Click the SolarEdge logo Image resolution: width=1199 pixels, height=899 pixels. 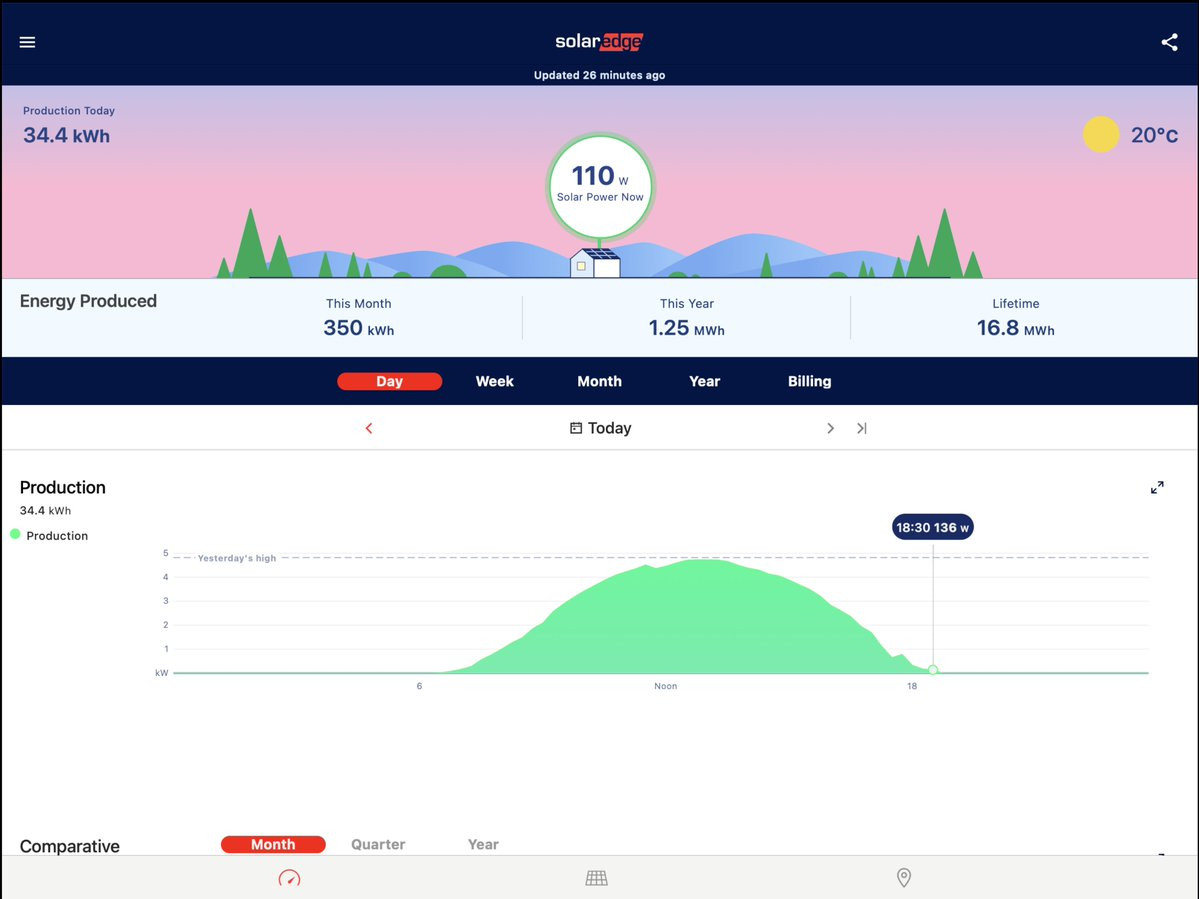[599, 41]
